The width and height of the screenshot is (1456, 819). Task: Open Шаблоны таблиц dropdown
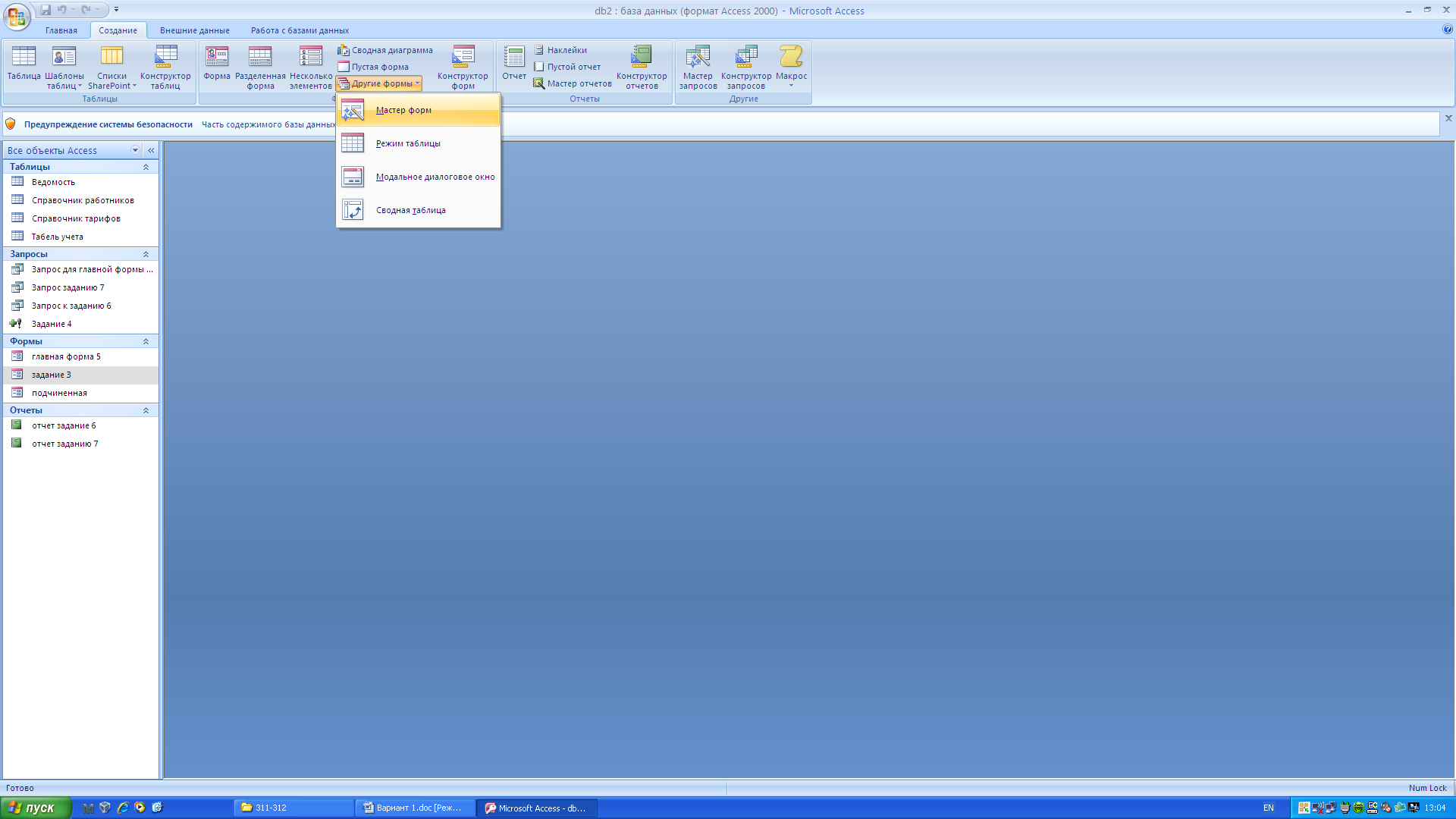64,67
